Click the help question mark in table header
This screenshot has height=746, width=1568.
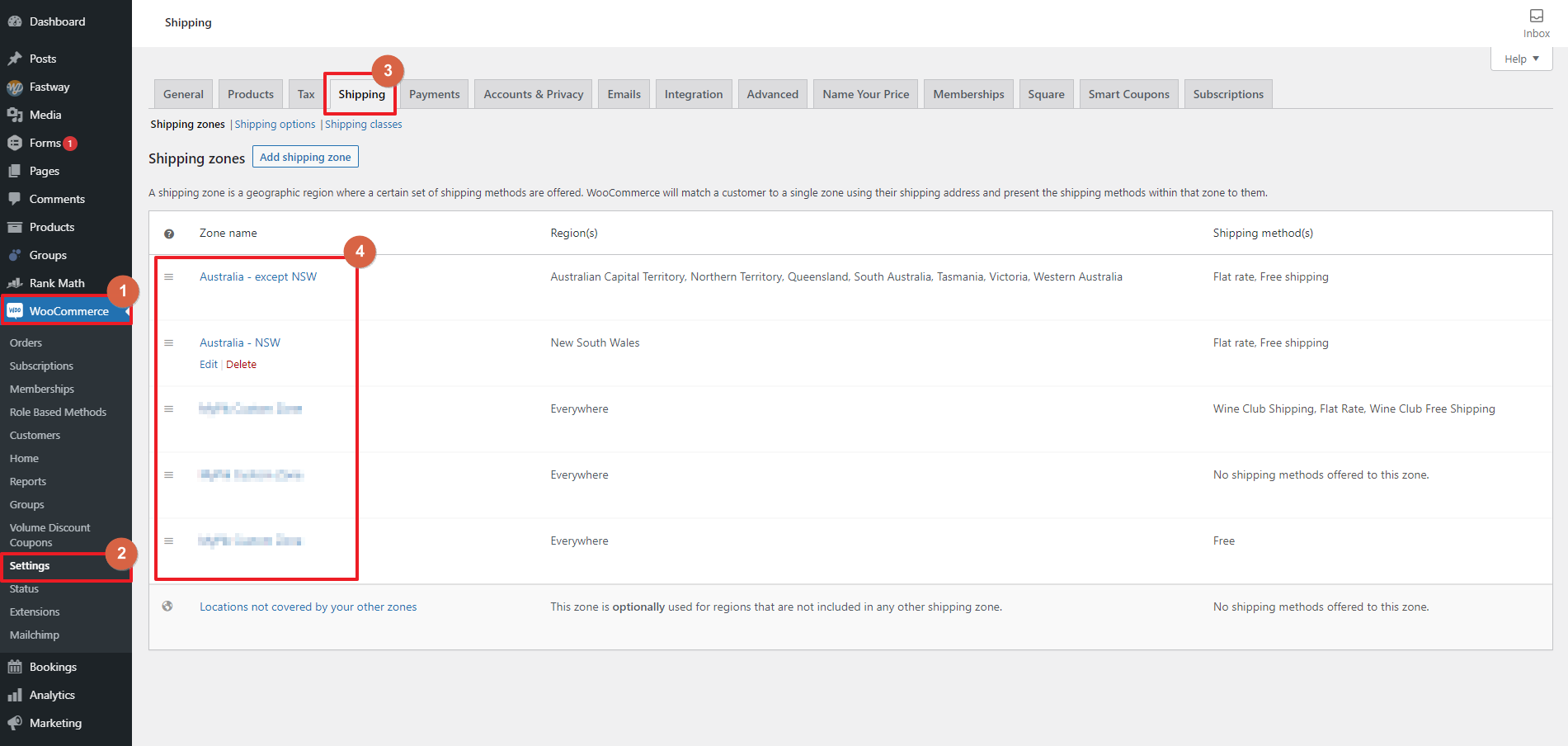coord(169,234)
